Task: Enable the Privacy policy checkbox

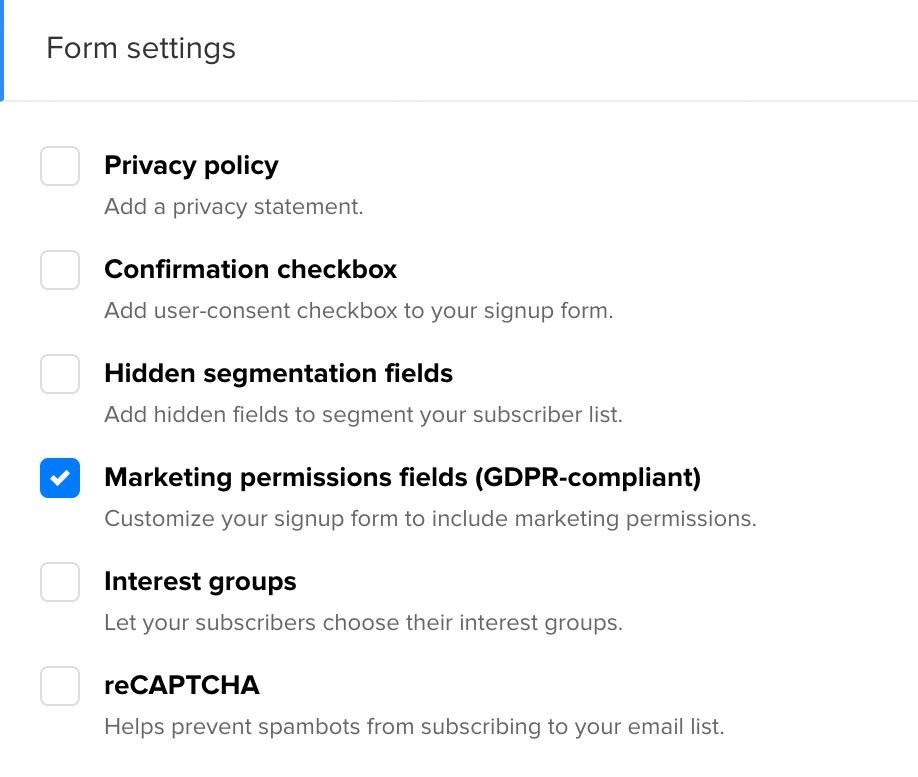Action: click(60, 166)
